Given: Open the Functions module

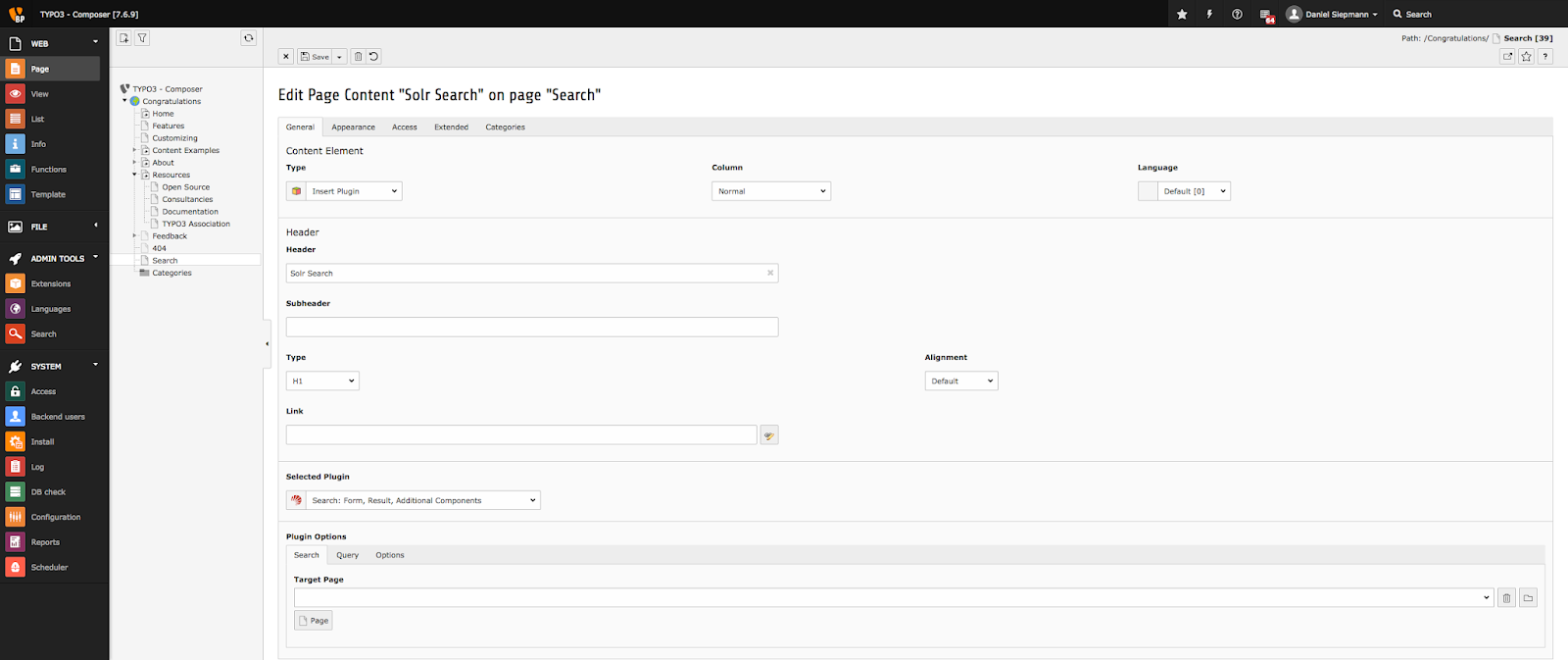Looking at the screenshot, I should coord(50,170).
